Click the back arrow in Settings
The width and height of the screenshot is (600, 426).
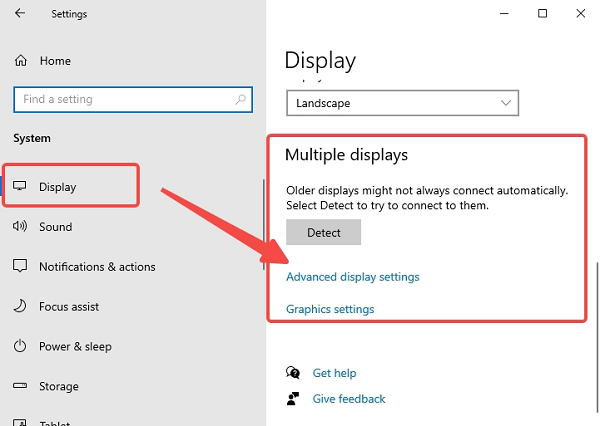pos(22,14)
